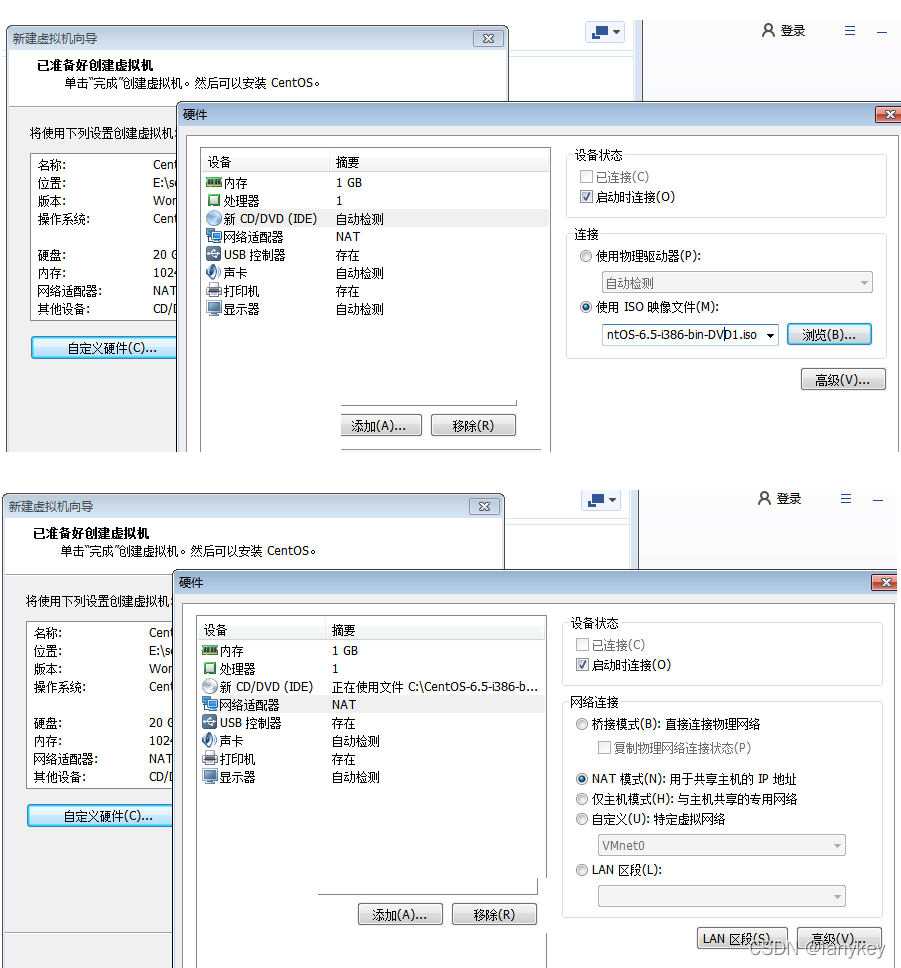The height and width of the screenshot is (968, 901).
Task: Click 登录 text in top window
Action: [792, 31]
